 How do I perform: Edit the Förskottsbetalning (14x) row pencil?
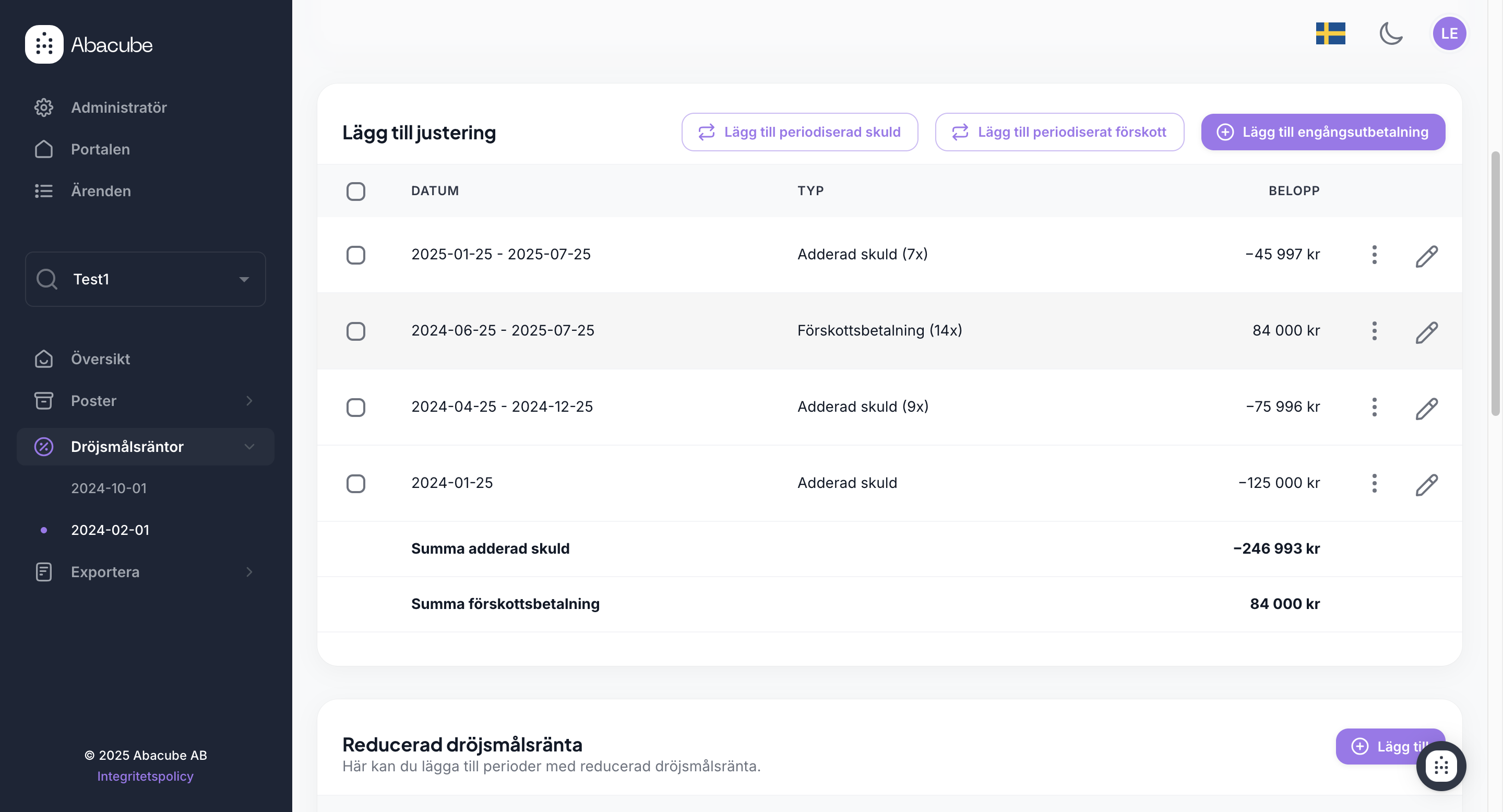1427,331
